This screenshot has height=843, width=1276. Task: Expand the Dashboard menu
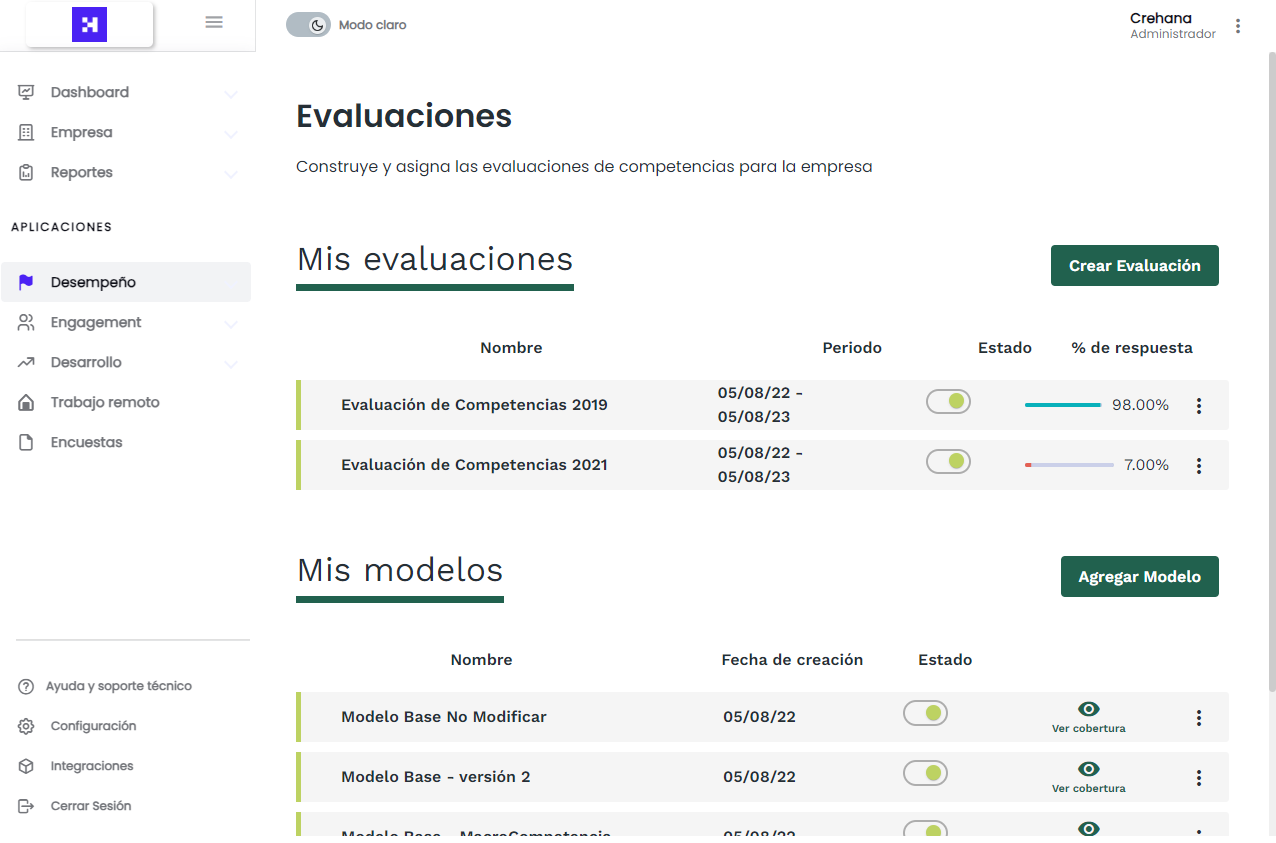click(231, 92)
